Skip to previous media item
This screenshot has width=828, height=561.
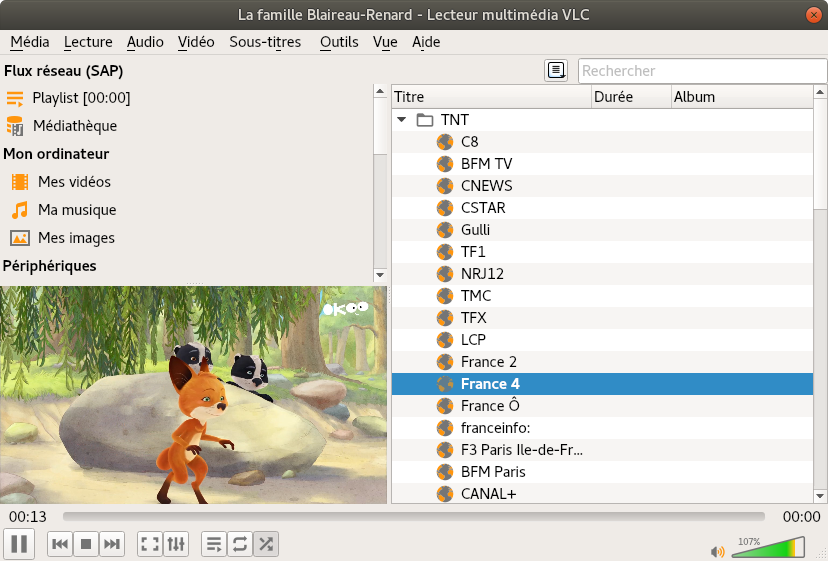(60, 544)
